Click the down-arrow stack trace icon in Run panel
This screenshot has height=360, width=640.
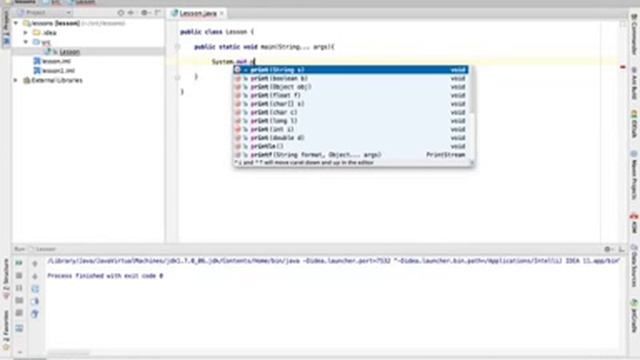coord(35,276)
